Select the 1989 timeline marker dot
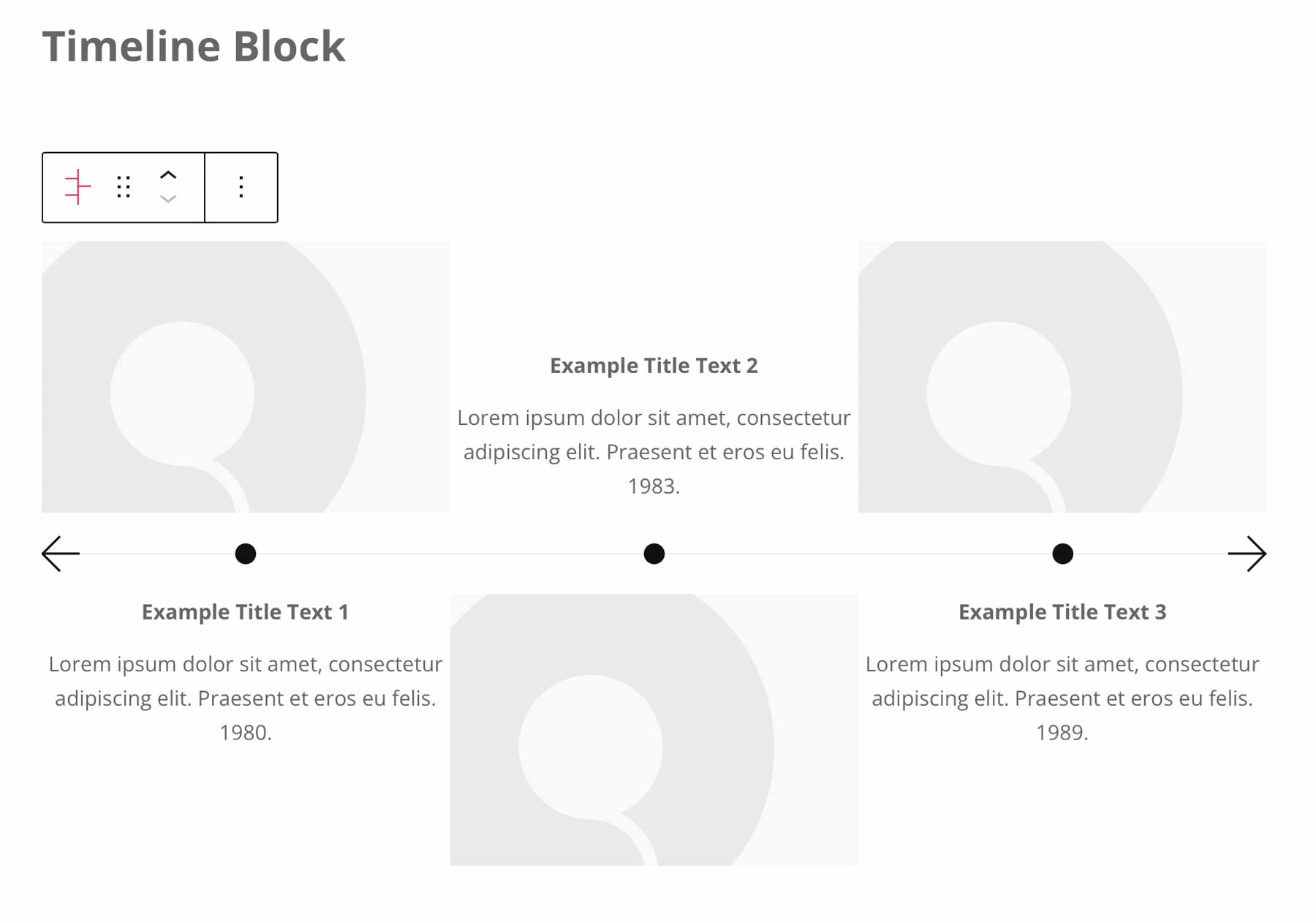 [x=1062, y=554]
